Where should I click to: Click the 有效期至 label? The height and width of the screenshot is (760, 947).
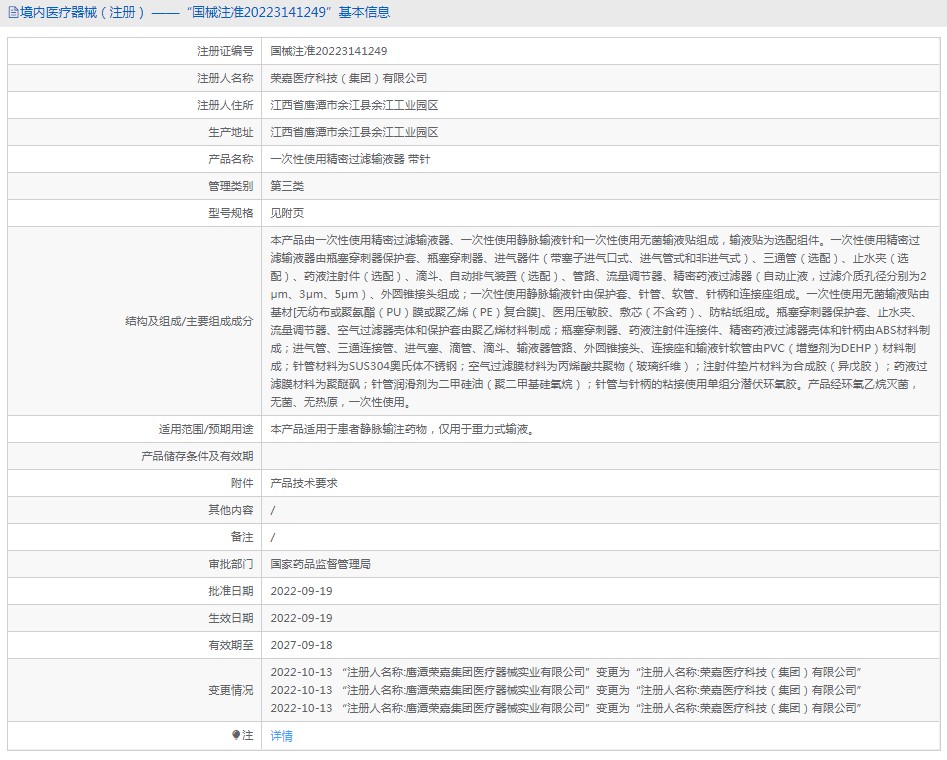pyautogui.click(x=231, y=645)
